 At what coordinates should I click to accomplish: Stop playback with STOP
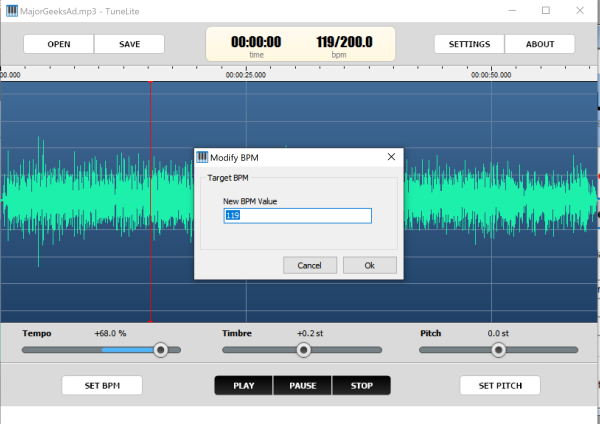click(x=361, y=385)
